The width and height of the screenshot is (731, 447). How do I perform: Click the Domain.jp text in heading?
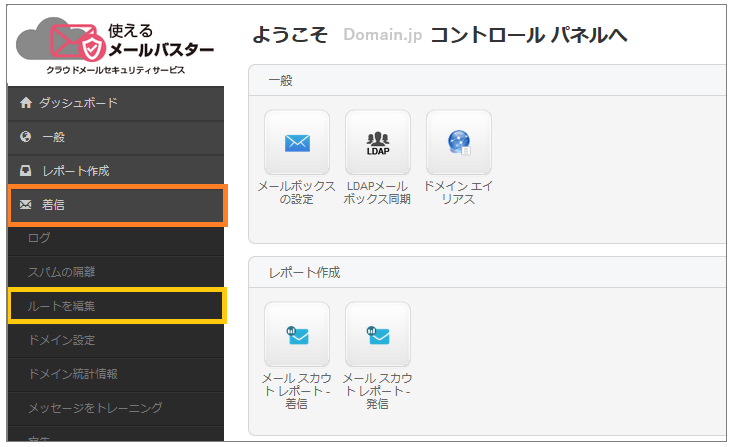[x=383, y=34]
